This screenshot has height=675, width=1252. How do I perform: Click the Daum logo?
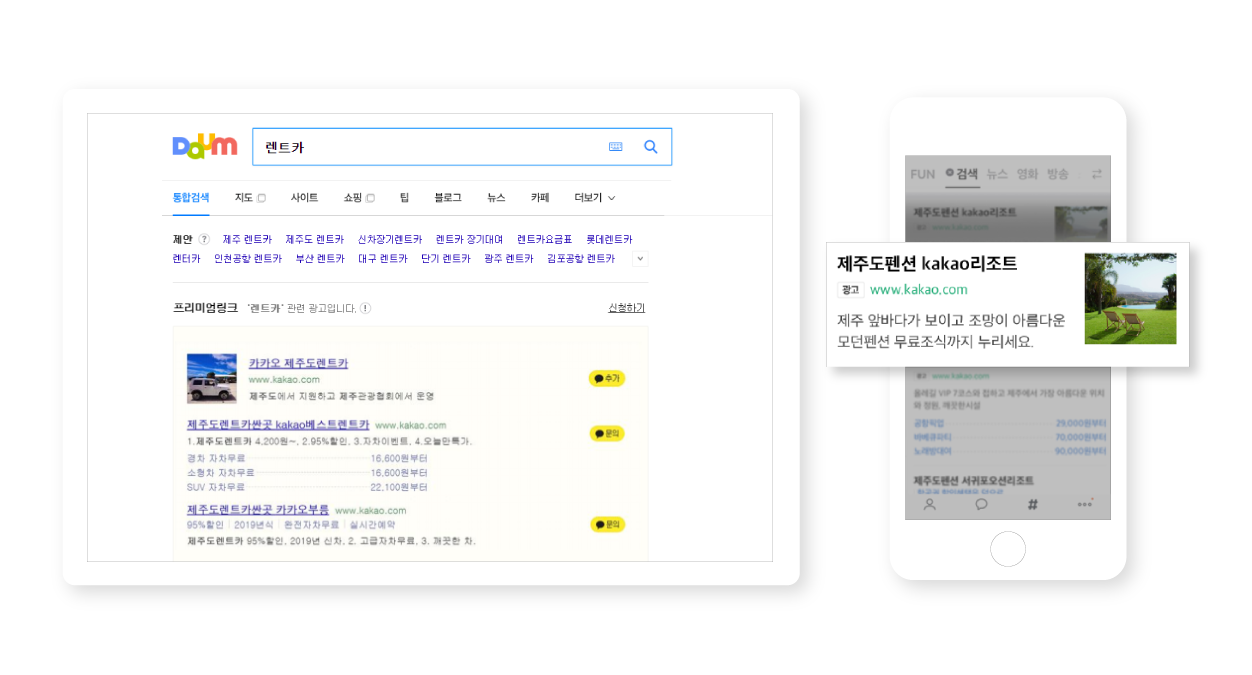(205, 146)
